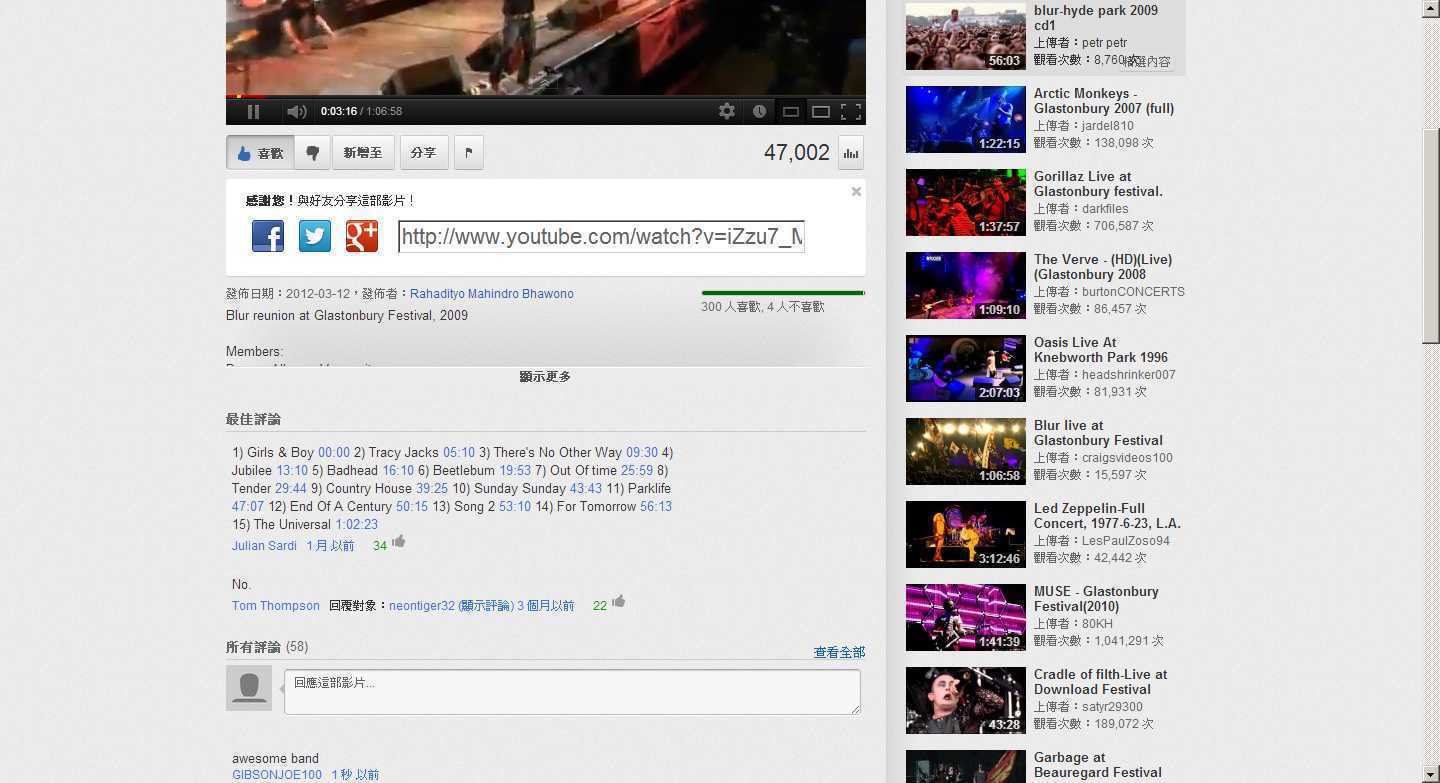
Task: Mute the video volume speaker icon
Action: coord(296,112)
